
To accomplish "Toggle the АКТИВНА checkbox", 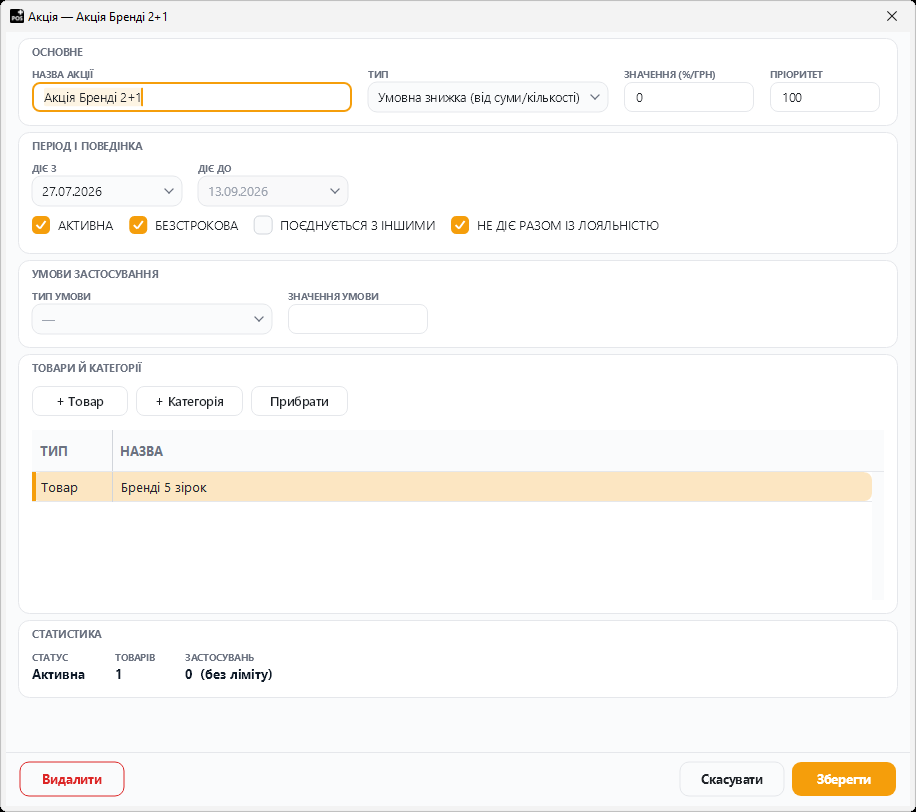I will (41, 225).
